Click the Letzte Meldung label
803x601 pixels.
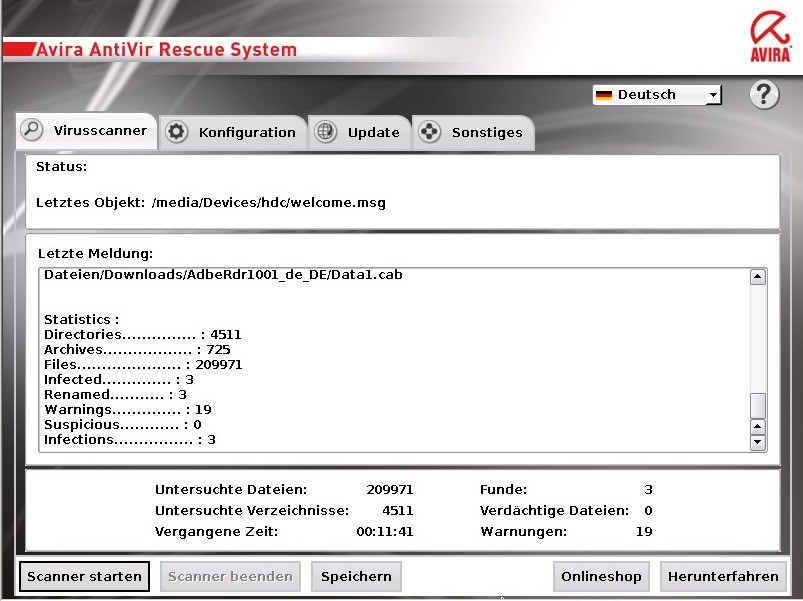(x=95, y=253)
